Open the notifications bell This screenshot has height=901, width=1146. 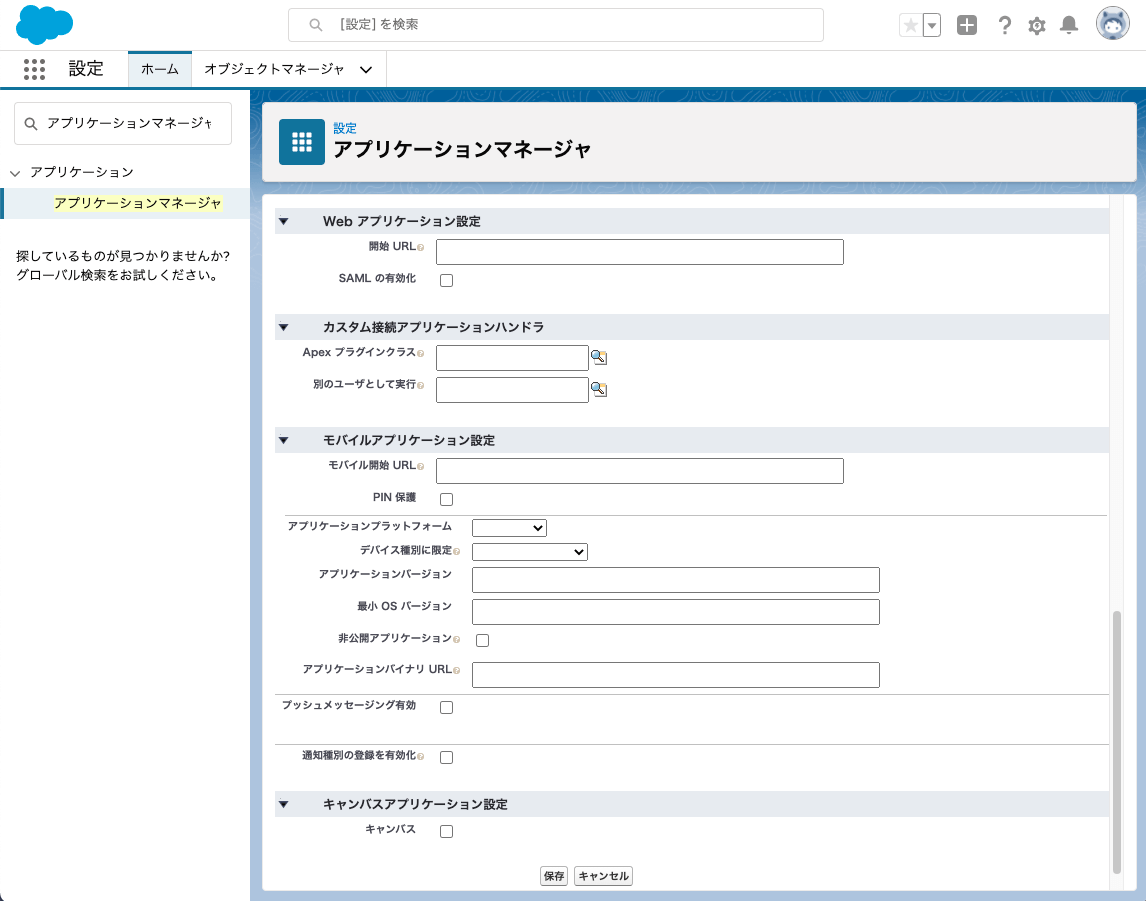[1069, 26]
